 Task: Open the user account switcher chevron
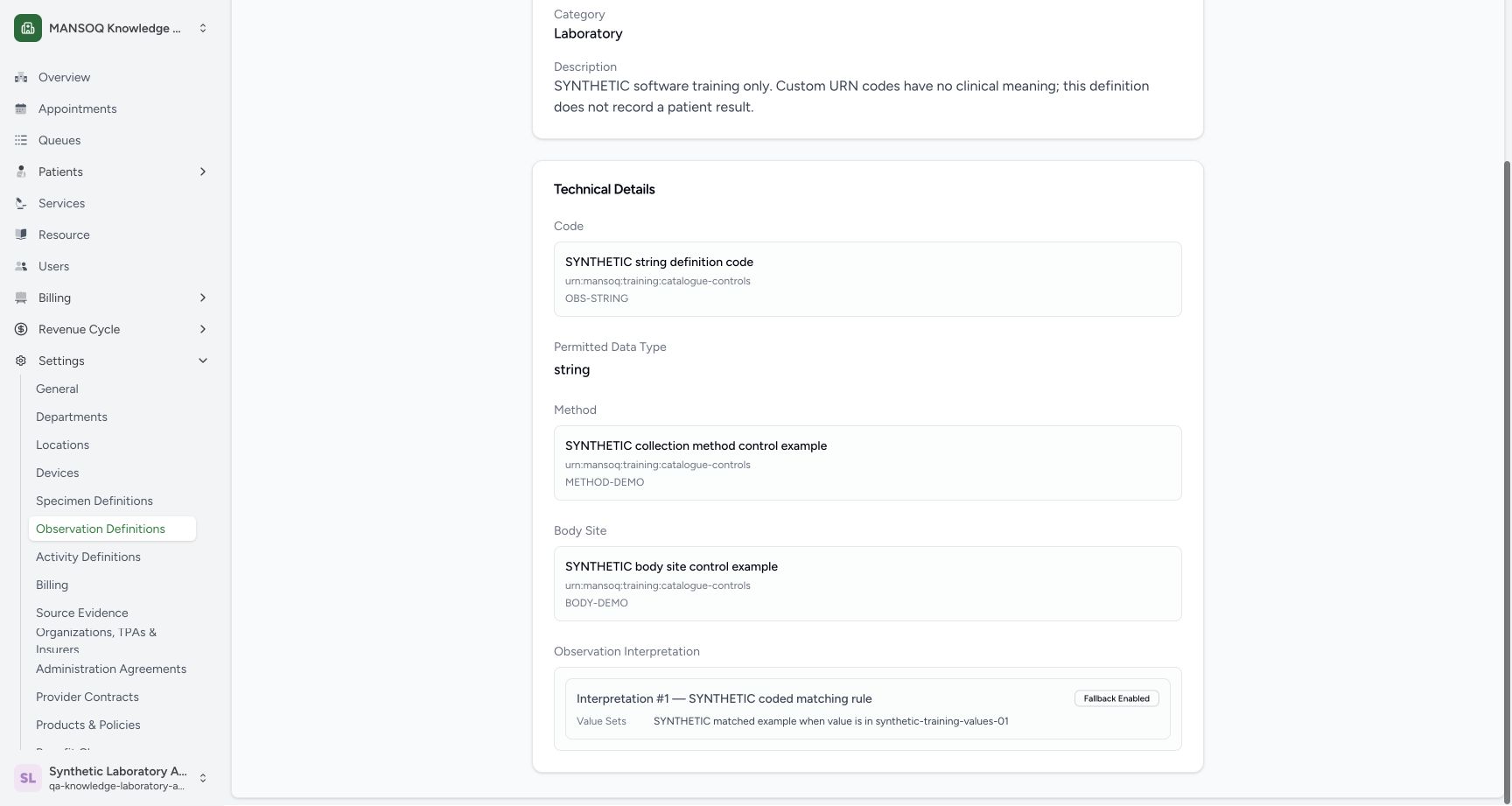click(203, 778)
